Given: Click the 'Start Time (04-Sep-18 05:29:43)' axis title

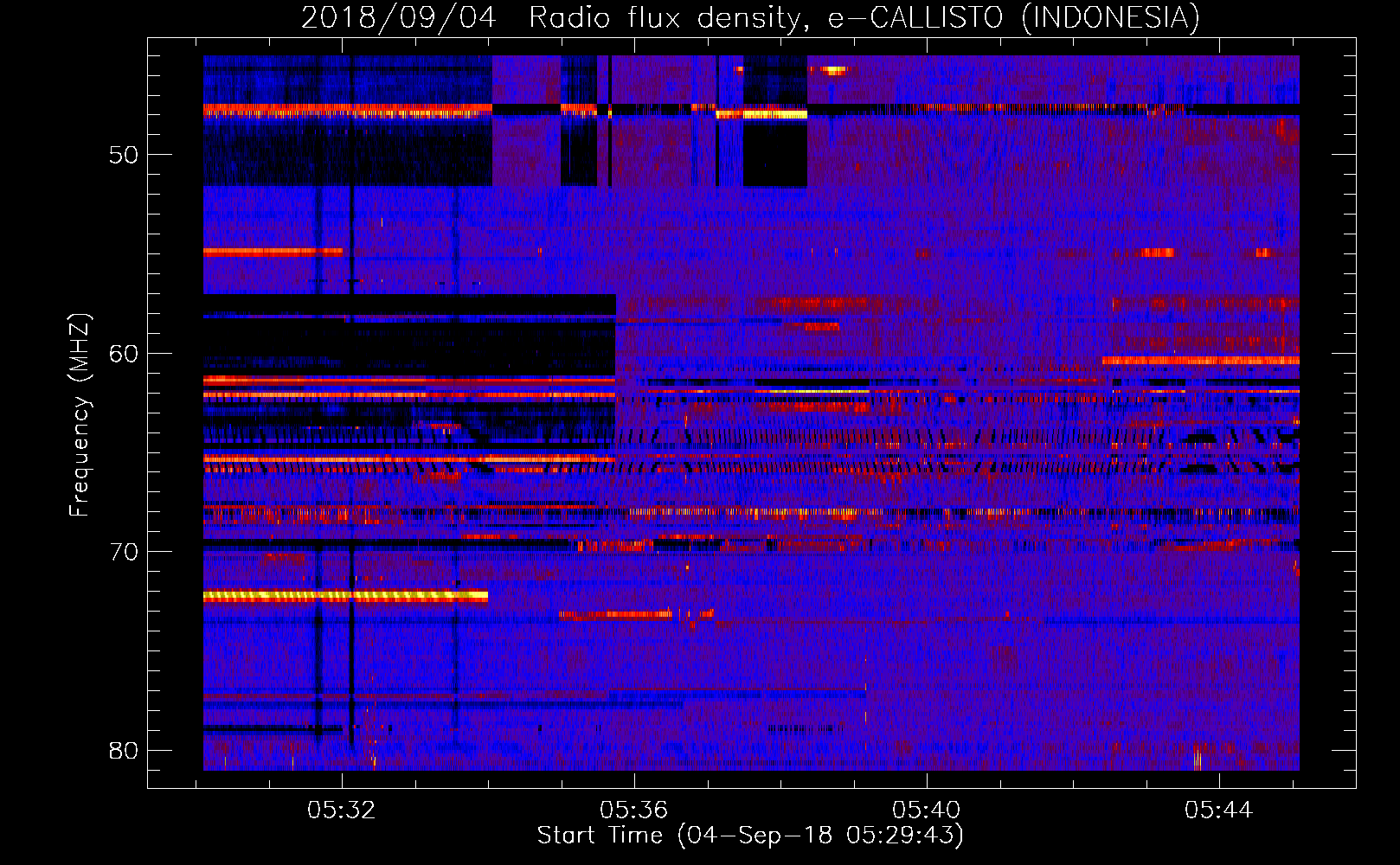Looking at the screenshot, I should 750,836.
